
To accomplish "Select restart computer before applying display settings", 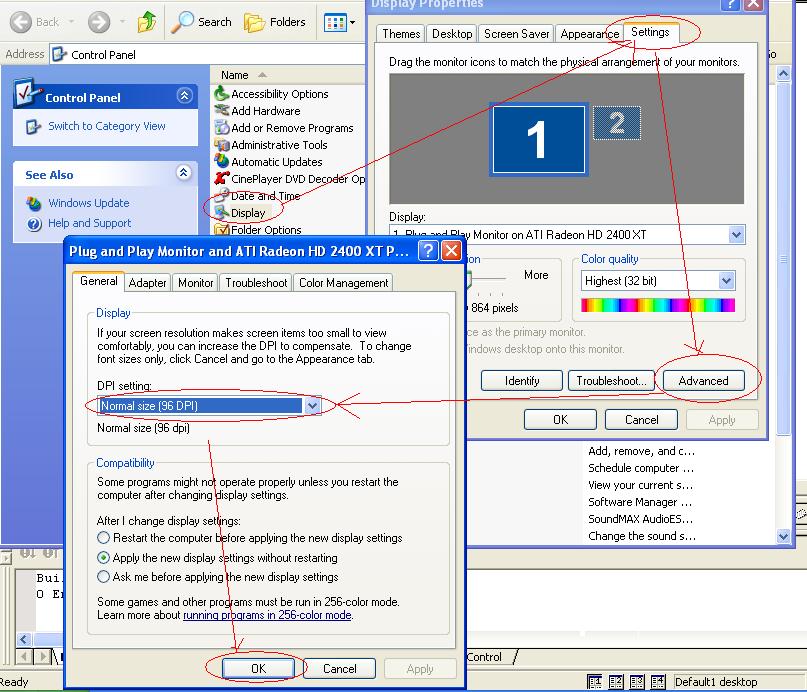I will [104, 537].
